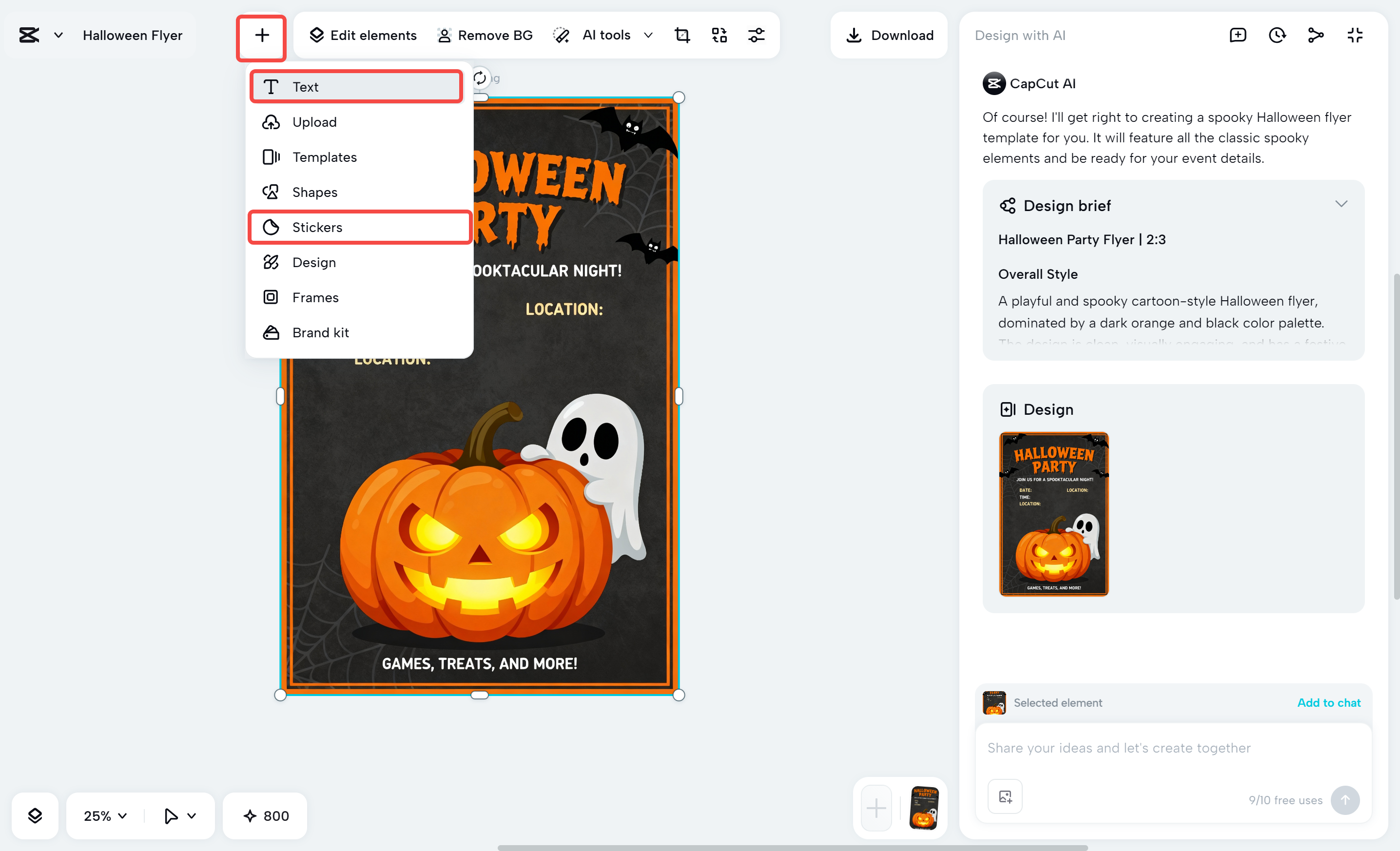1400x851 pixels.
Task: Select Stickers from the insert menu
Action: 317,227
